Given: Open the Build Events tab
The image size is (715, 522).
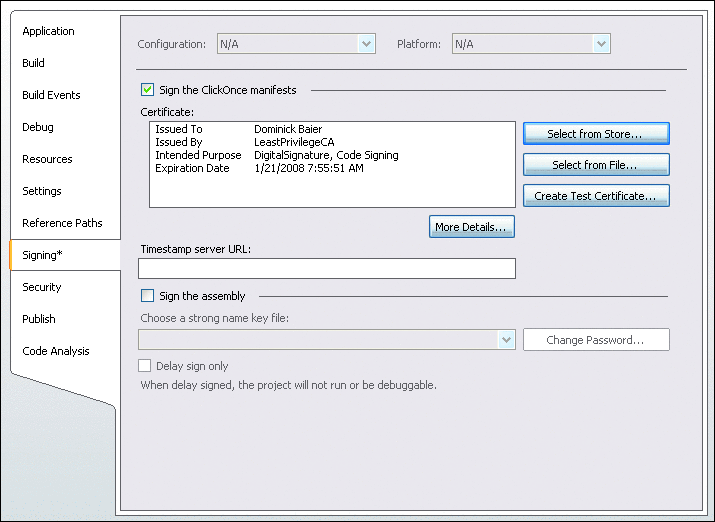Looking at the screenshot, I should pyautogui.click(x=51, y=95).
